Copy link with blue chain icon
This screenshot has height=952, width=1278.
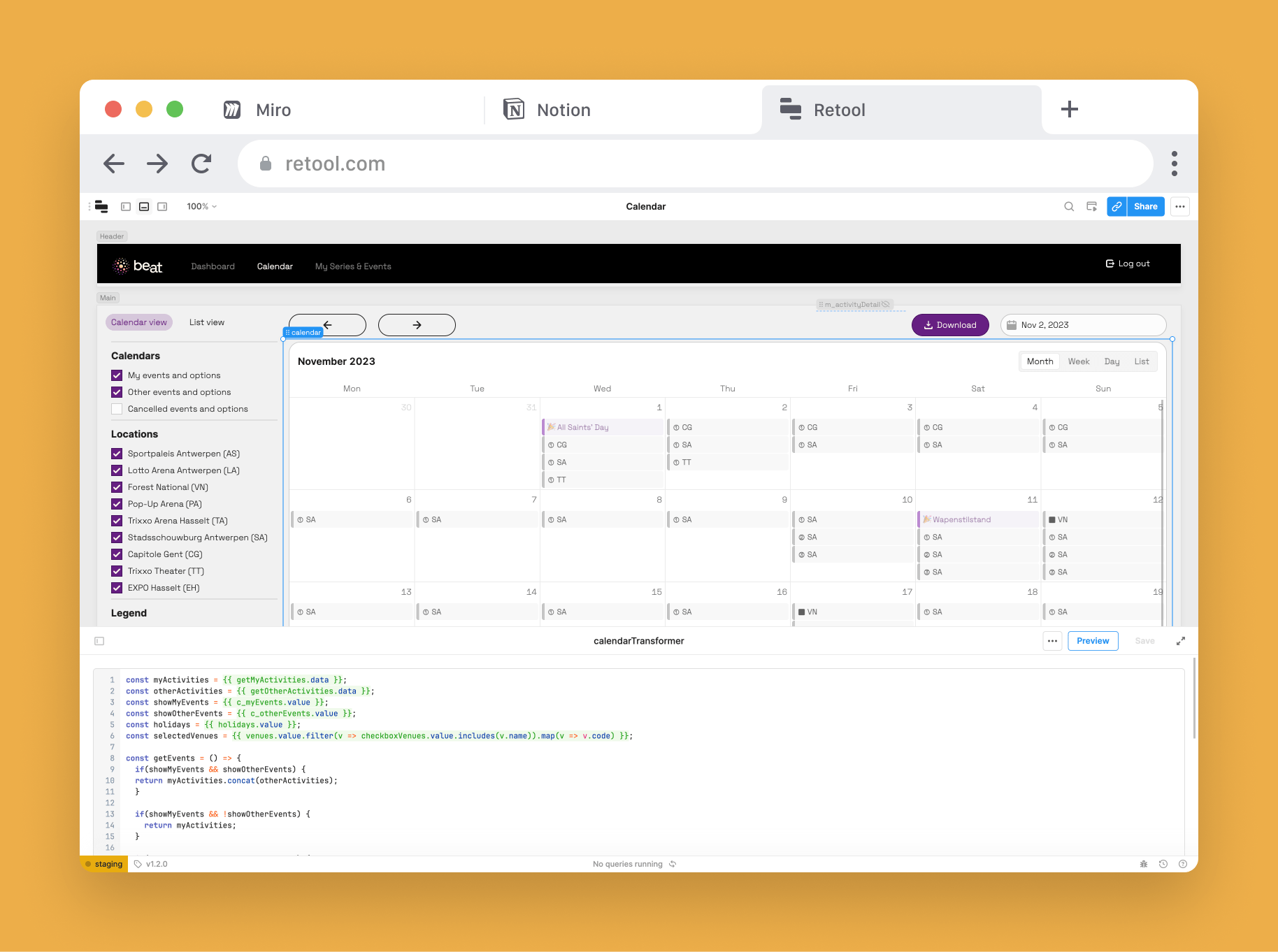point(1117,206)
